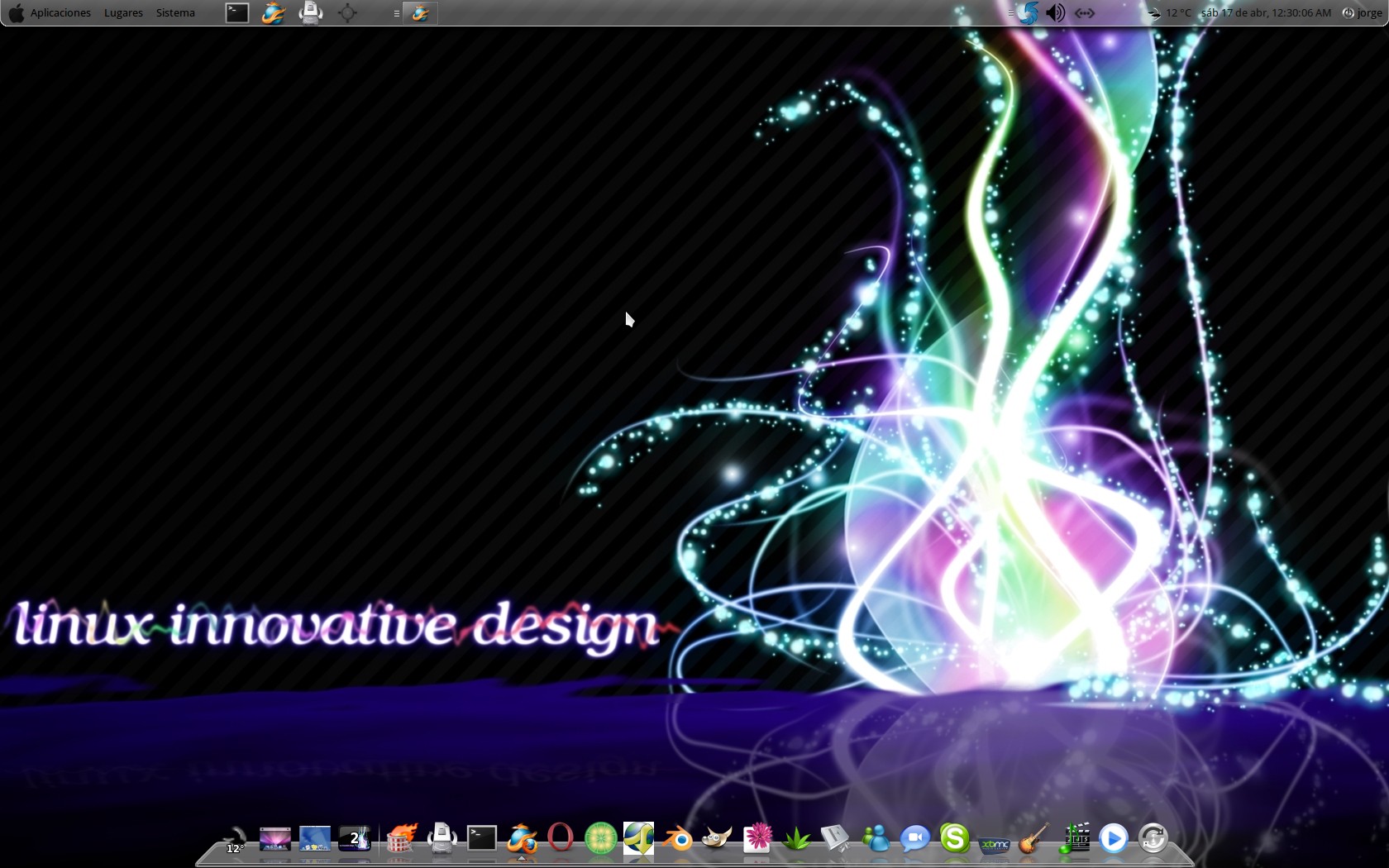Open the font F tile app in dock

click(x=836, y=838)
